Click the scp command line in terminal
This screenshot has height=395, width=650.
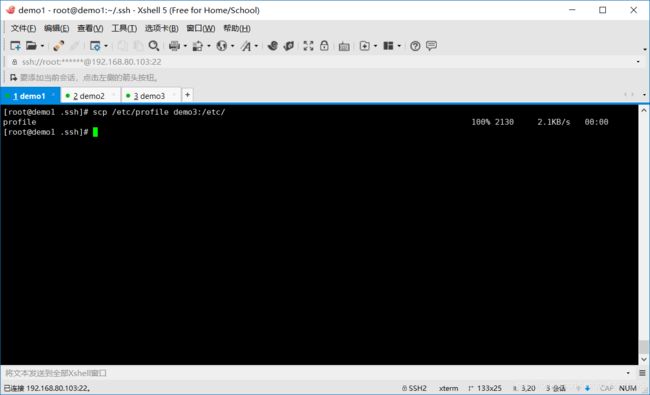point(114,112)
